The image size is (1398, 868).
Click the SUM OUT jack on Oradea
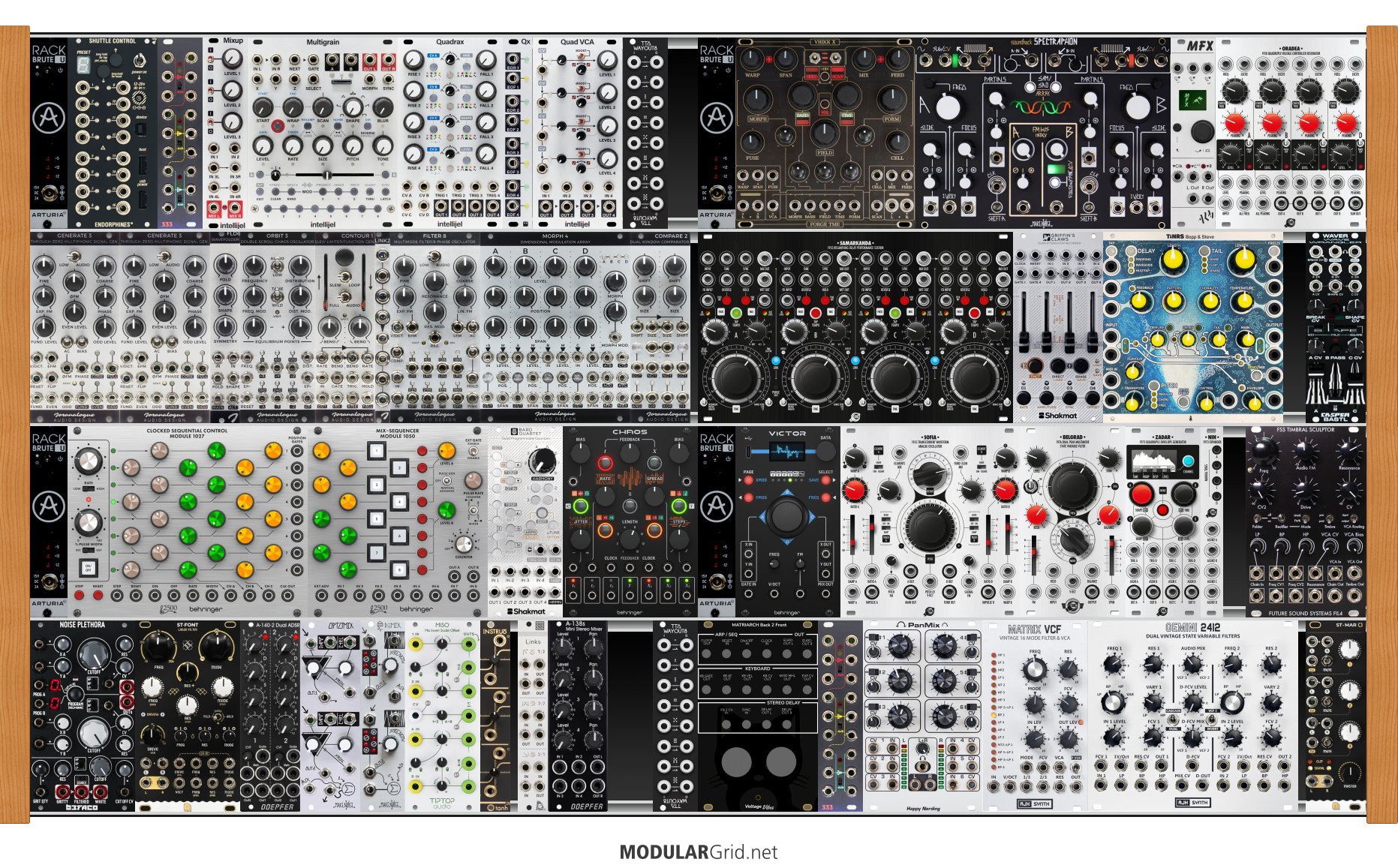pos(1355,203)
